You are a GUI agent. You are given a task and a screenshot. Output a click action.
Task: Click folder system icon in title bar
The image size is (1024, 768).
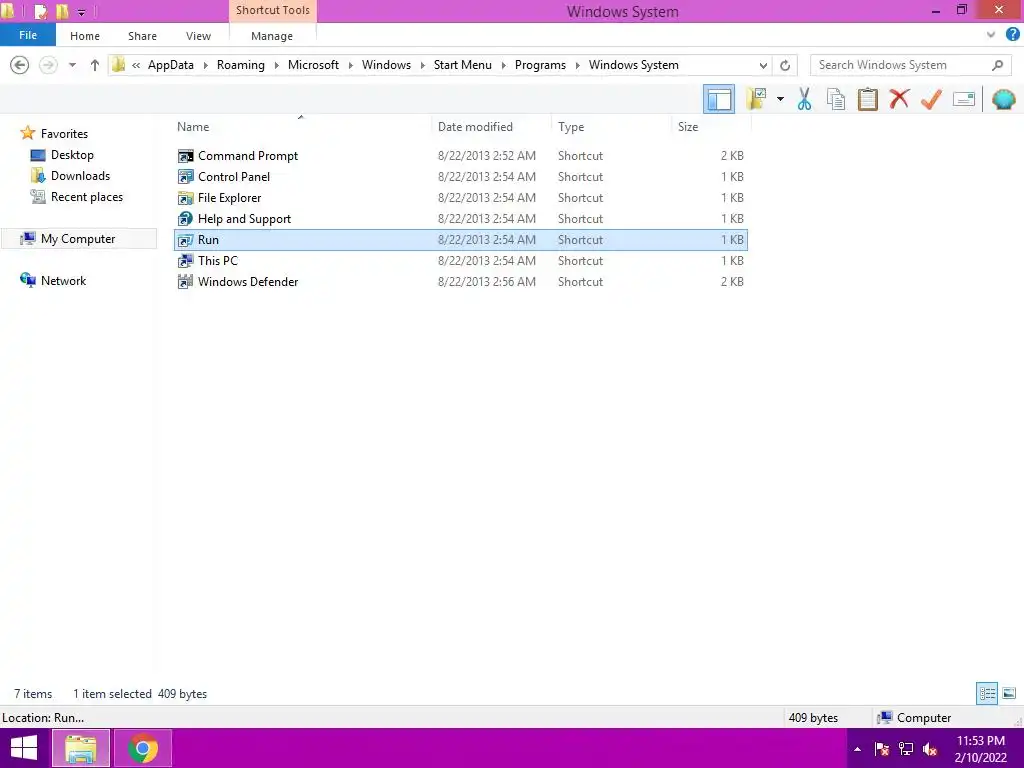[x=7, y=11]
